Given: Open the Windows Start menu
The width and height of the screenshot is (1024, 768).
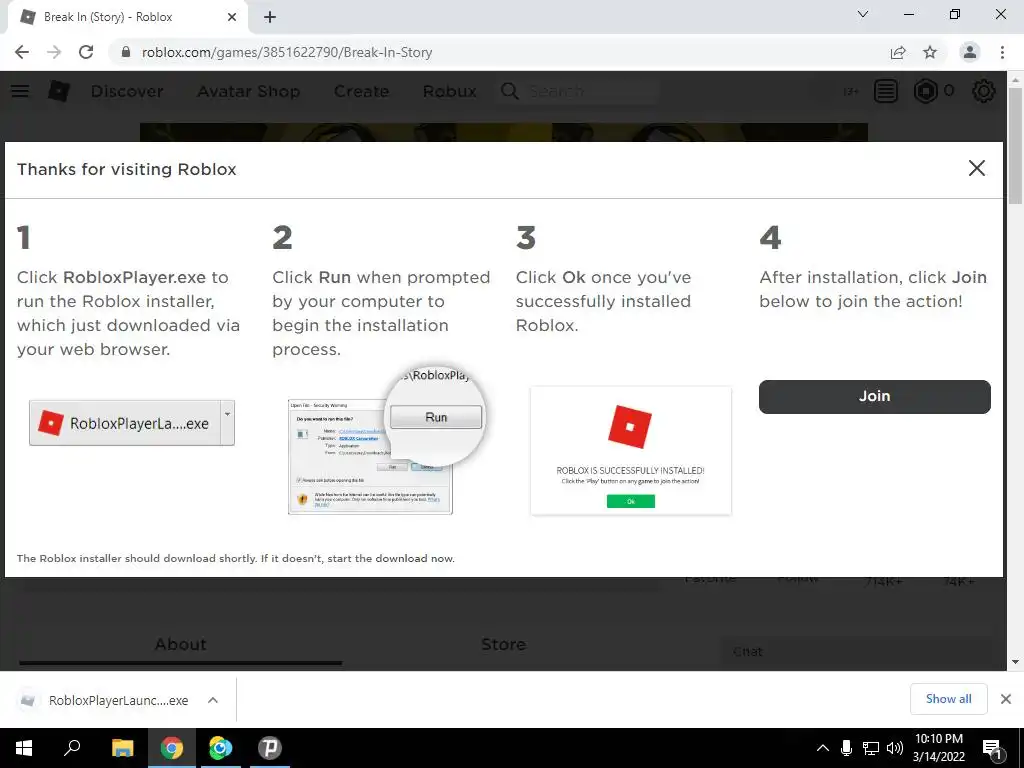Looking at the screenshot, I should [24, 748].
